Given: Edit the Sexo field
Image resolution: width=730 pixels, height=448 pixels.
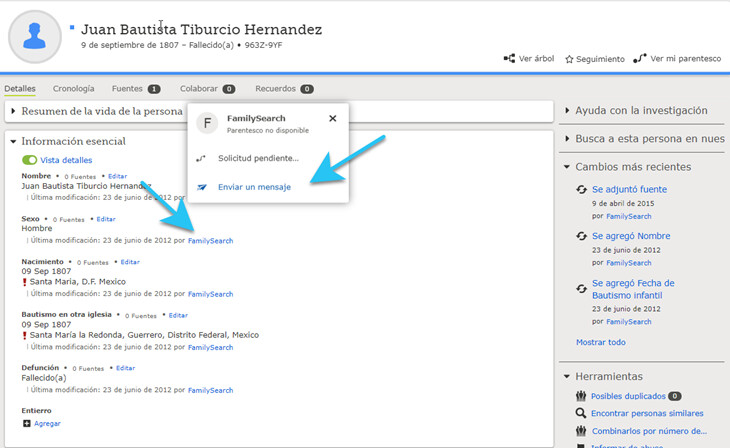Looking at the screenshot, I should (x=106, y=219).
